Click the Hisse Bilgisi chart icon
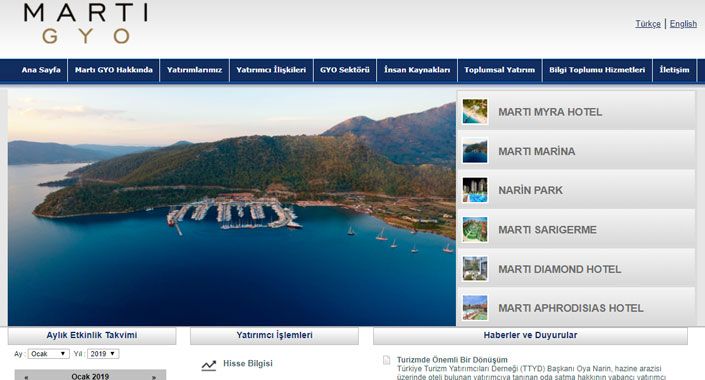The width and height of the screenshot is (705, 380). 209,365
